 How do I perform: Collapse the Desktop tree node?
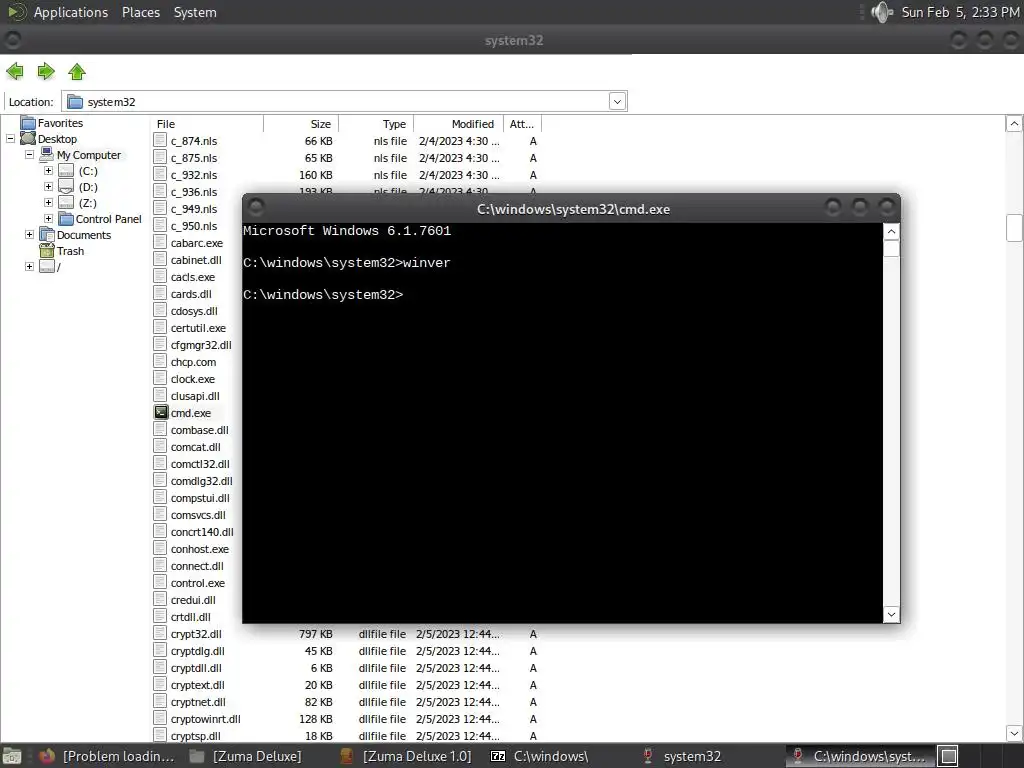click(10, 138)
